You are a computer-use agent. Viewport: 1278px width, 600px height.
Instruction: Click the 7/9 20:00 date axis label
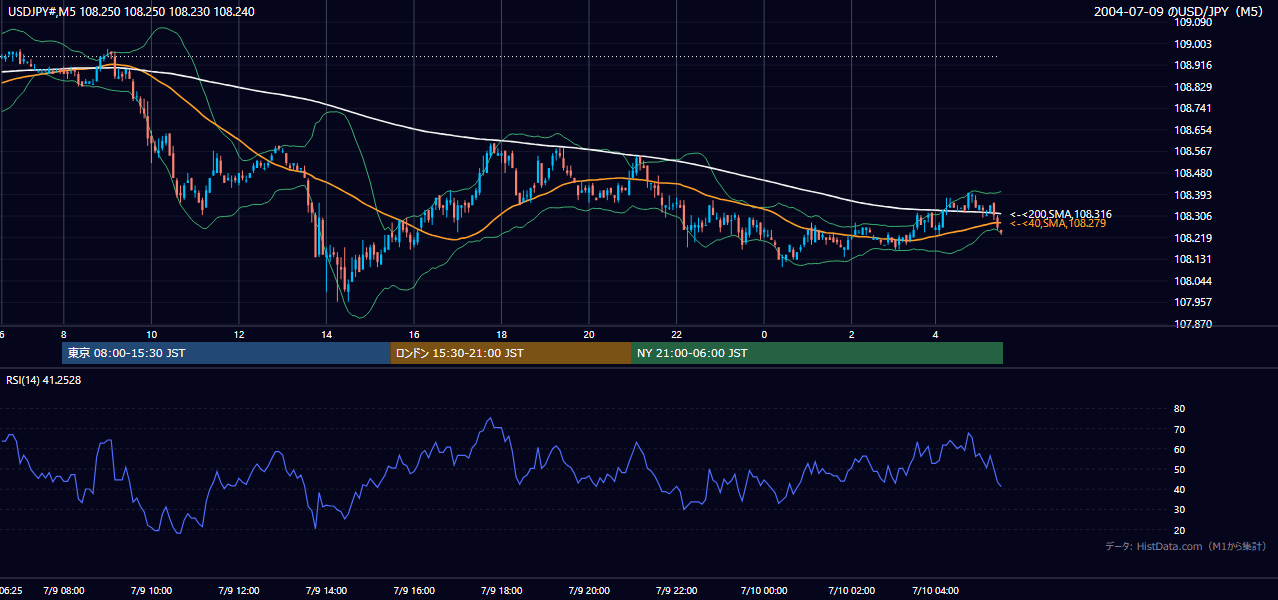(589, 591)
